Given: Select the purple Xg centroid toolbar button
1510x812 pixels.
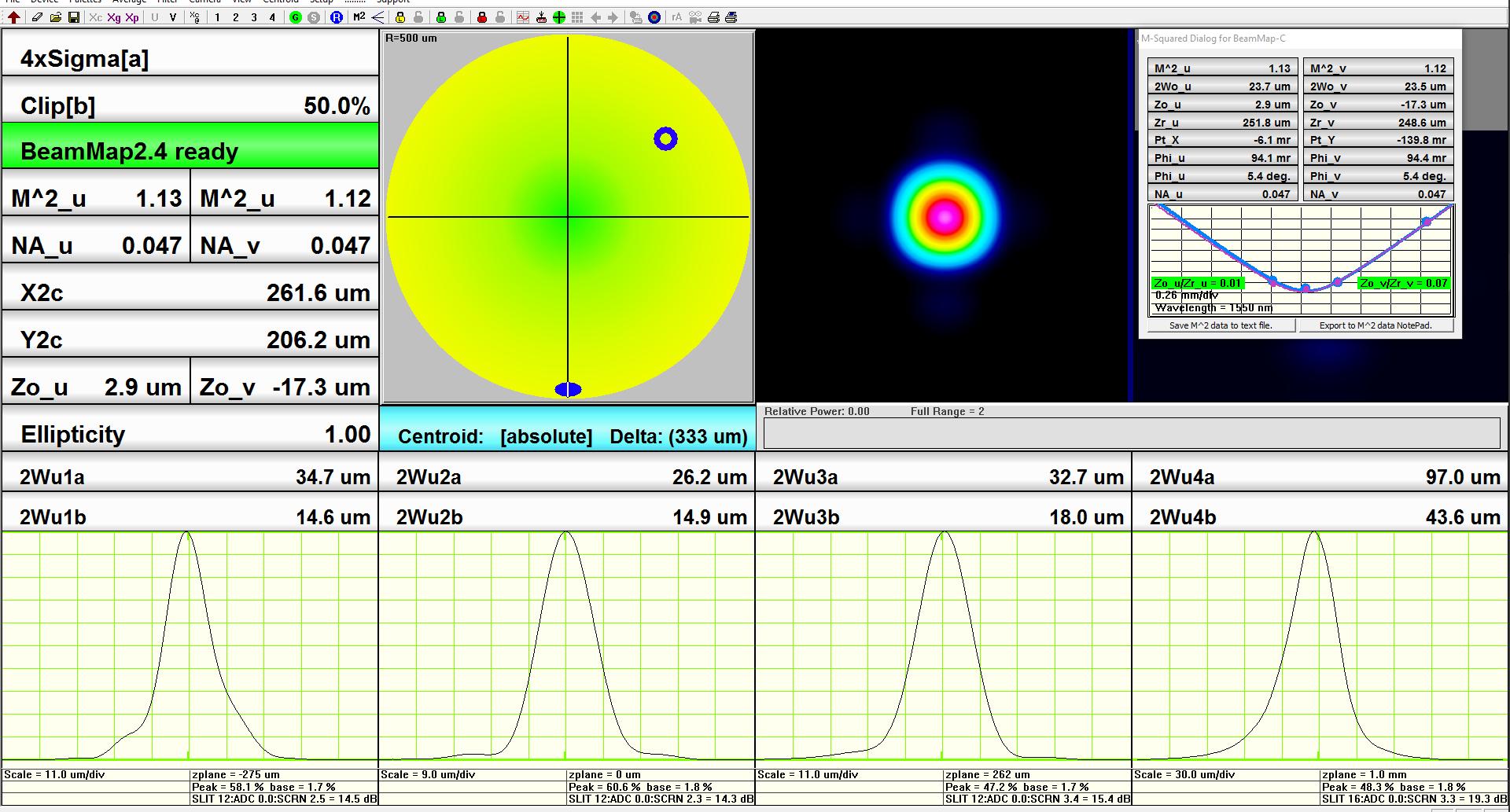Looking at the screenshot, I should coord(114,17).
